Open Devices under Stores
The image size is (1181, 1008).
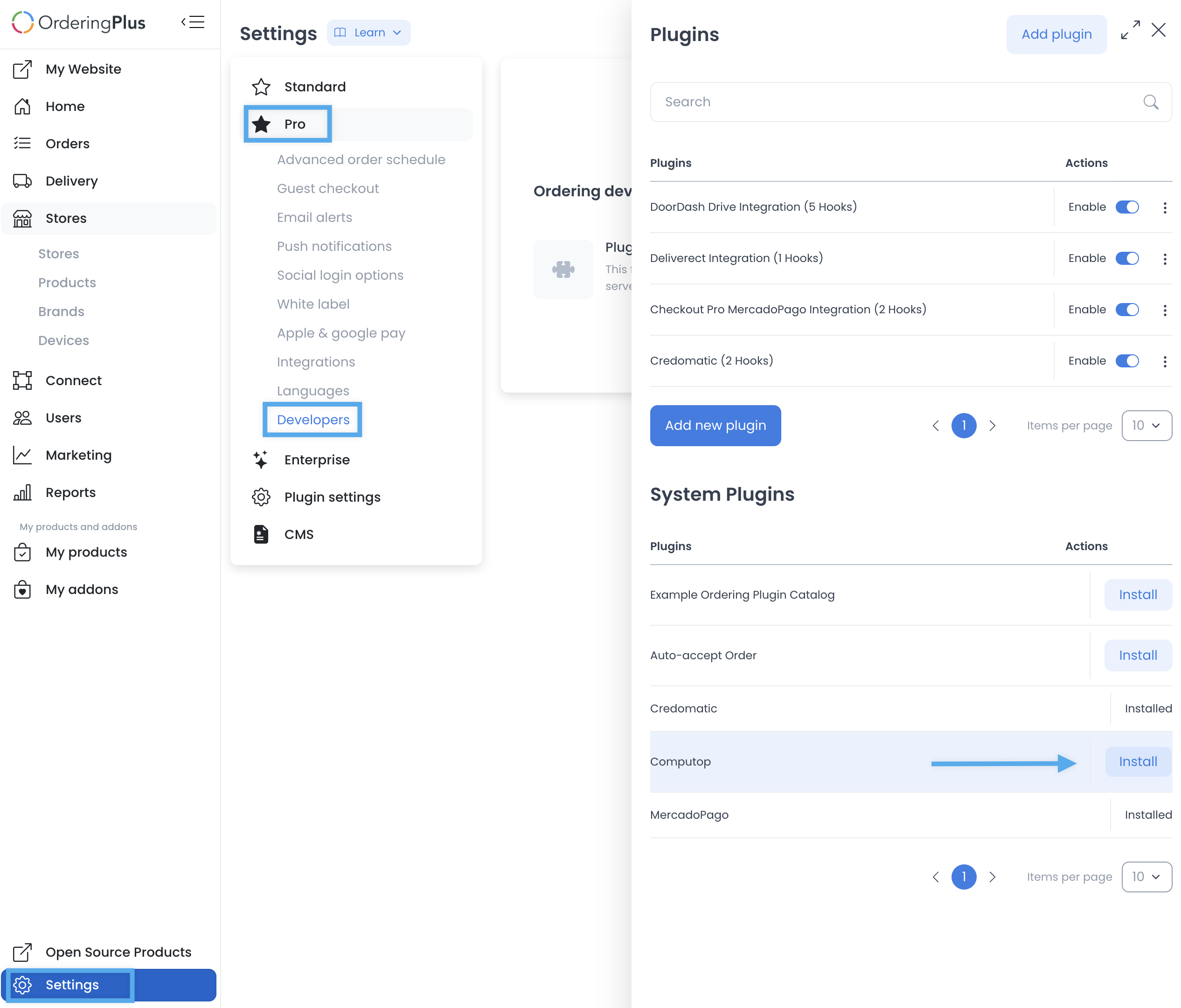(x=64, y=341)
